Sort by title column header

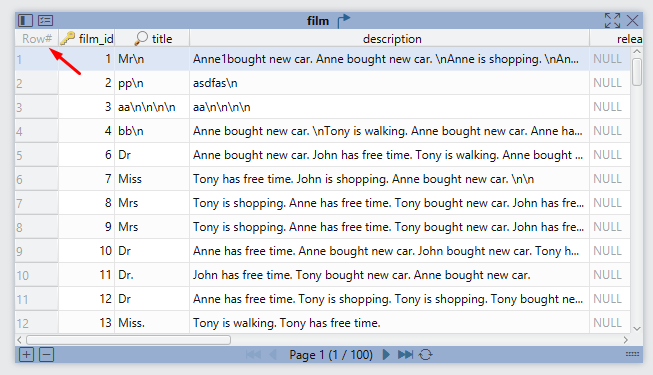[152, 39]
